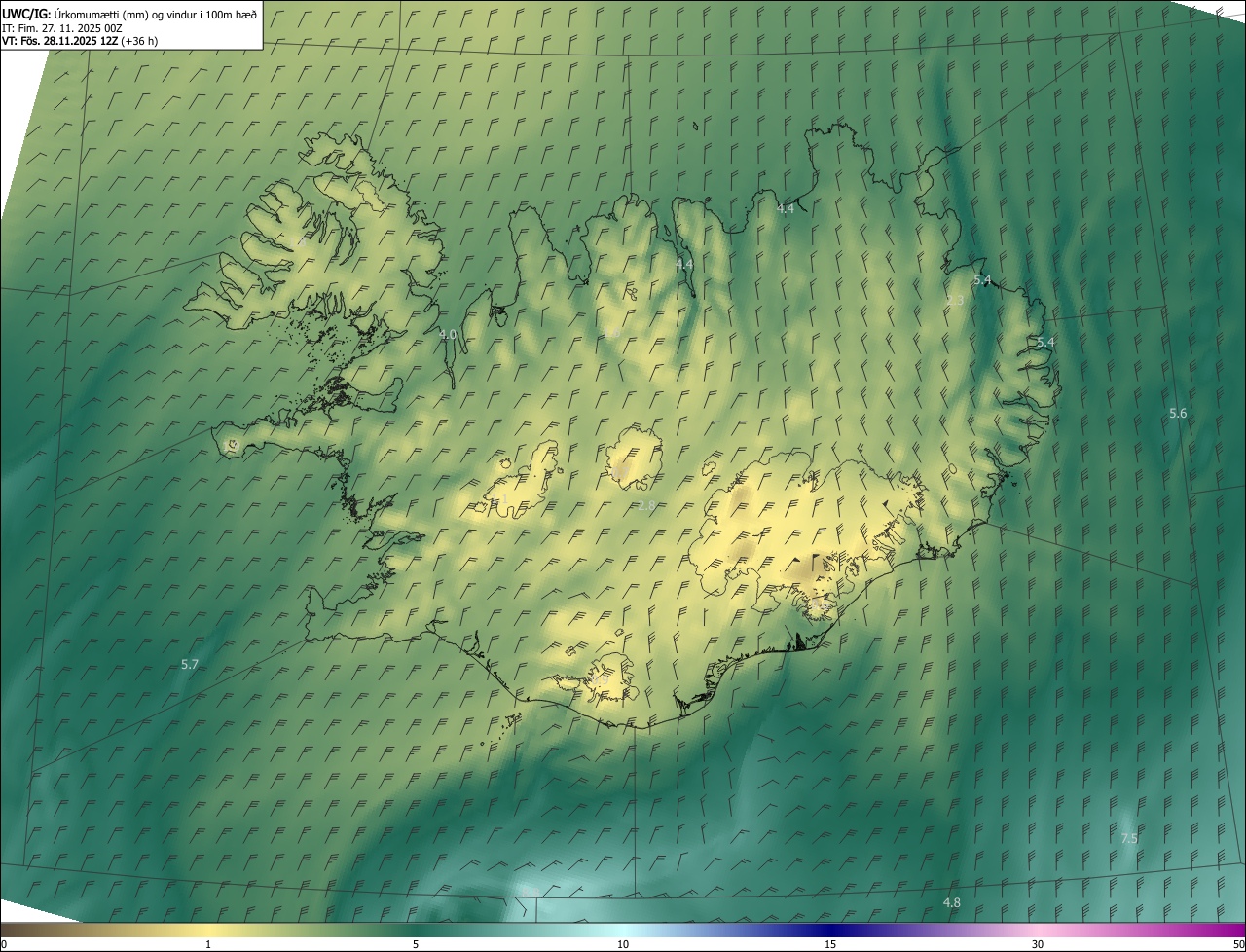Viewport: 1246px width, 952px height.
Task: Click the "UWC/IG: Úrkomumætti (mm)" title line
Action: pyautogui.click(x=129, y=14)
